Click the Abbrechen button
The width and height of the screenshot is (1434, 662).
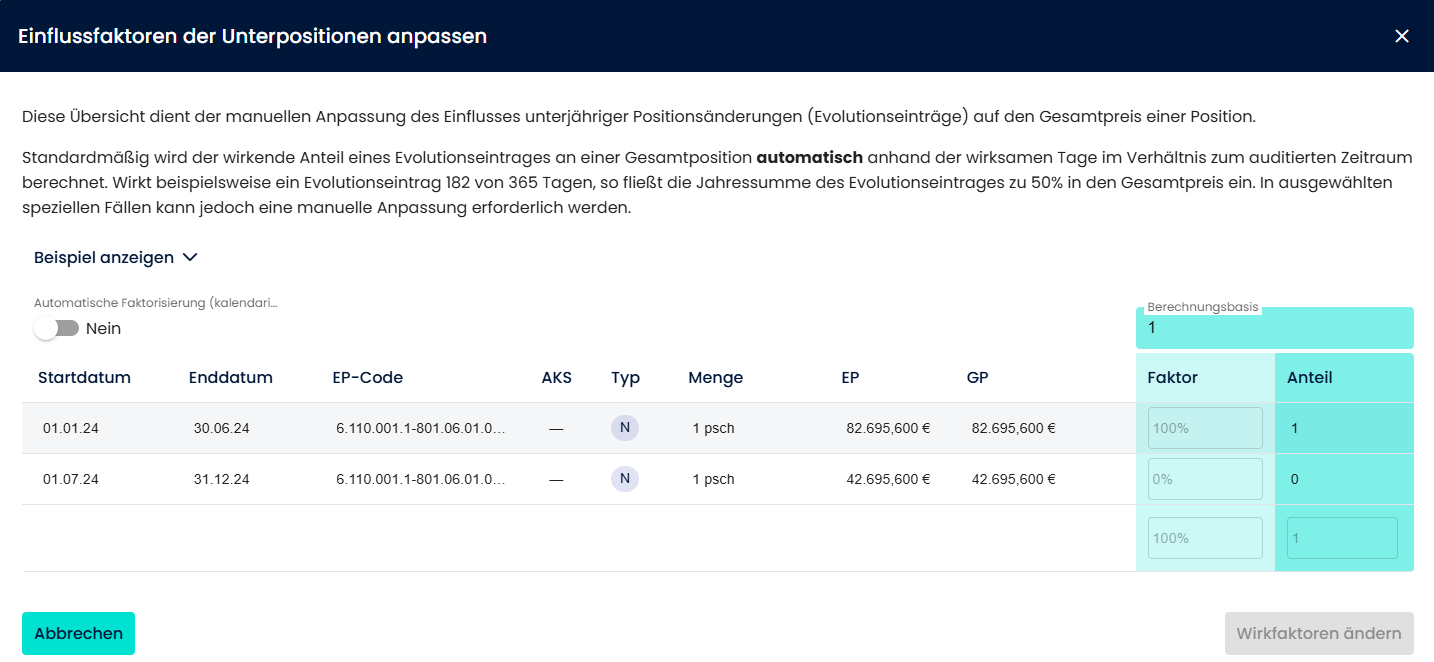(x=78, y=633)
